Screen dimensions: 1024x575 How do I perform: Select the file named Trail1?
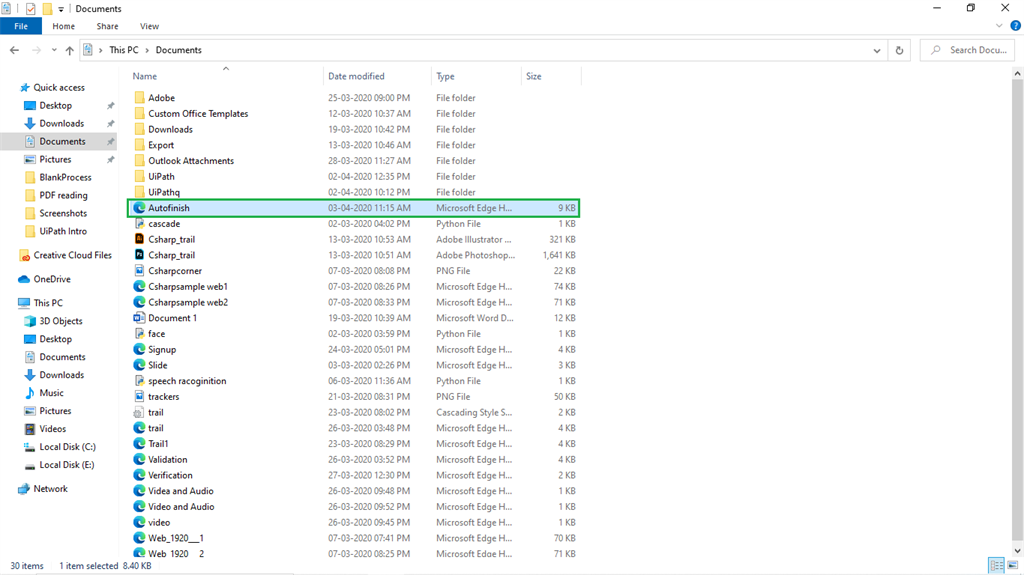(x=158, y=444)
